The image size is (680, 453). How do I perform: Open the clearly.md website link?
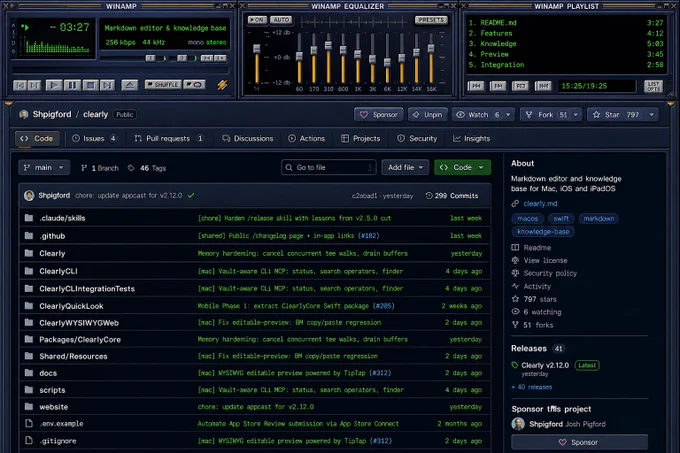click(540, 203)
